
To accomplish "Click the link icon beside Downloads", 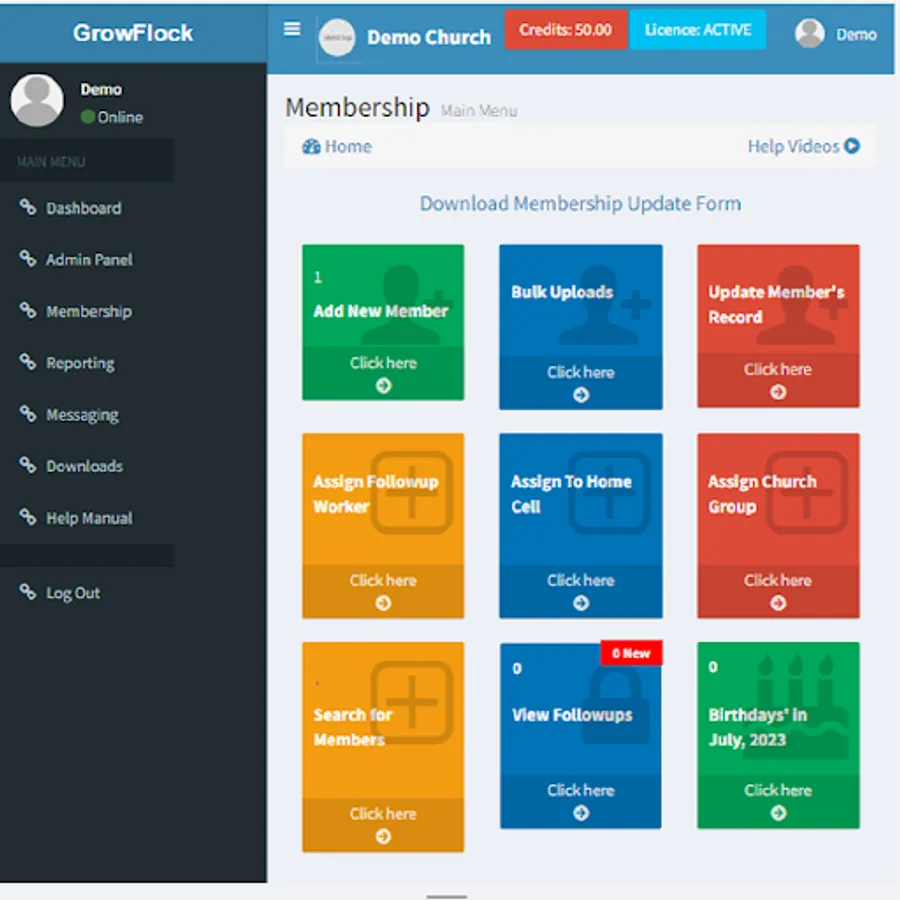I will (28, 465).
